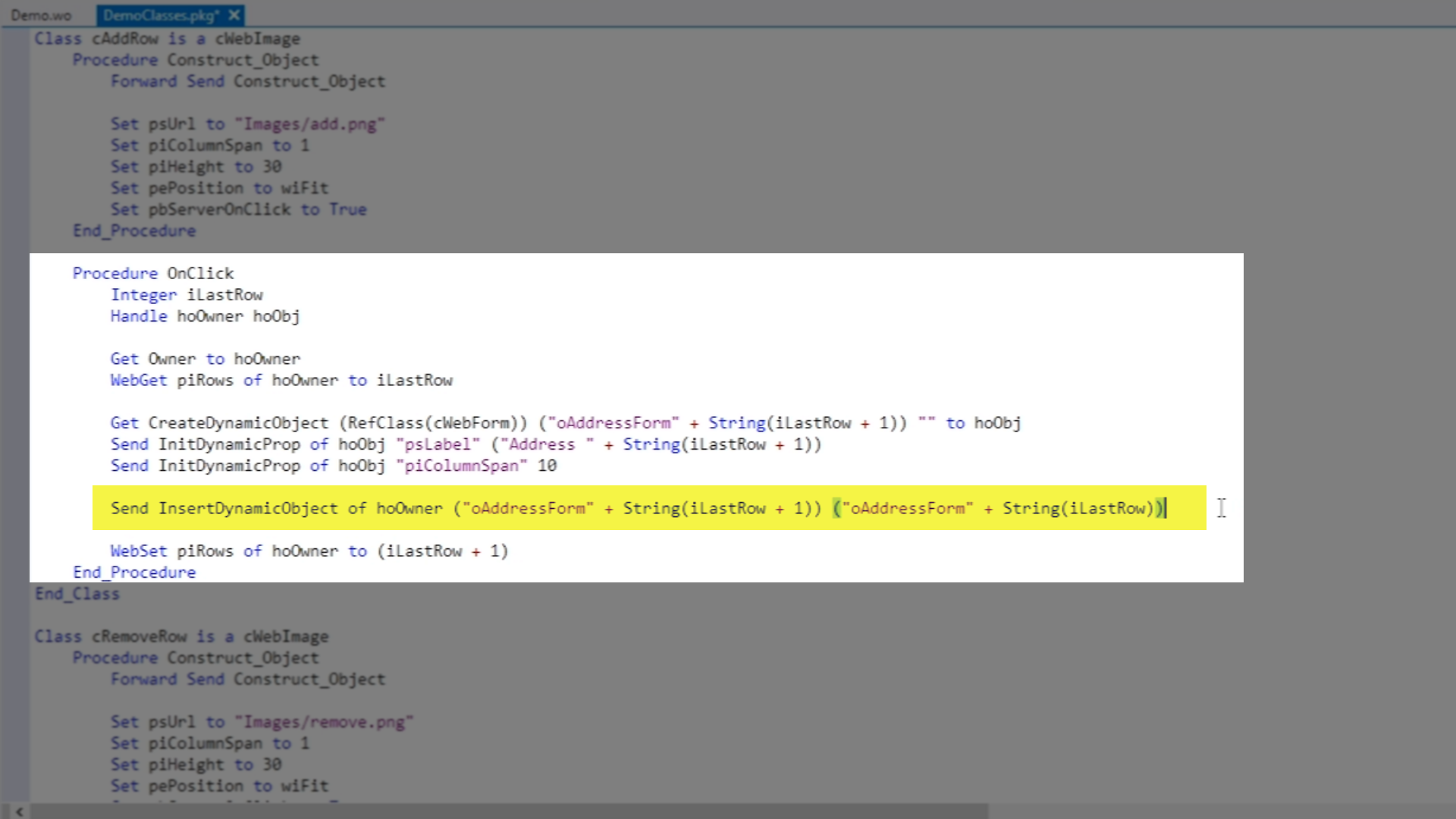This screenshot has width=1456, height=819.
Task: Click Set pbServerOnClick to True line
Action: (238, 209)
